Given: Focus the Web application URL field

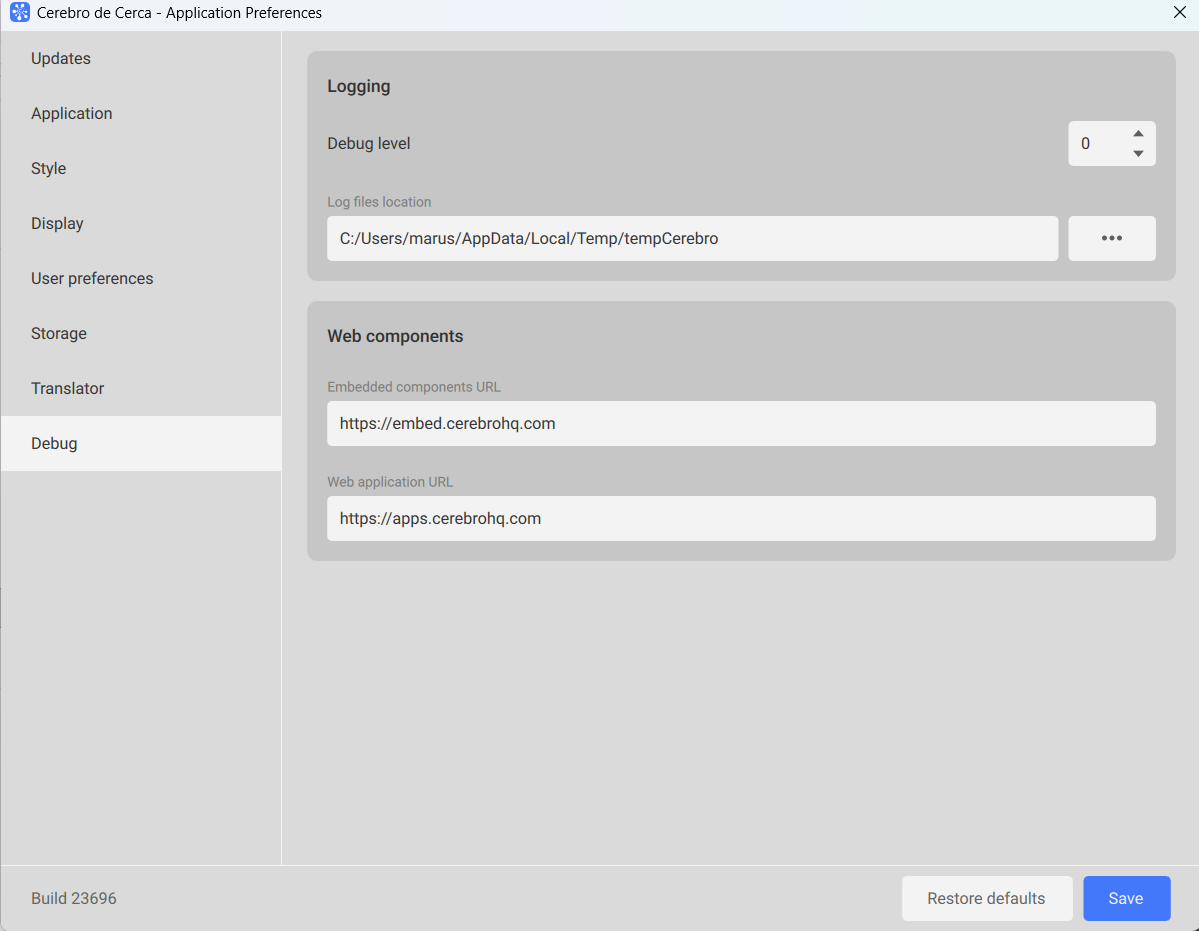Looking at the screenshot, I should pos(740,519).
